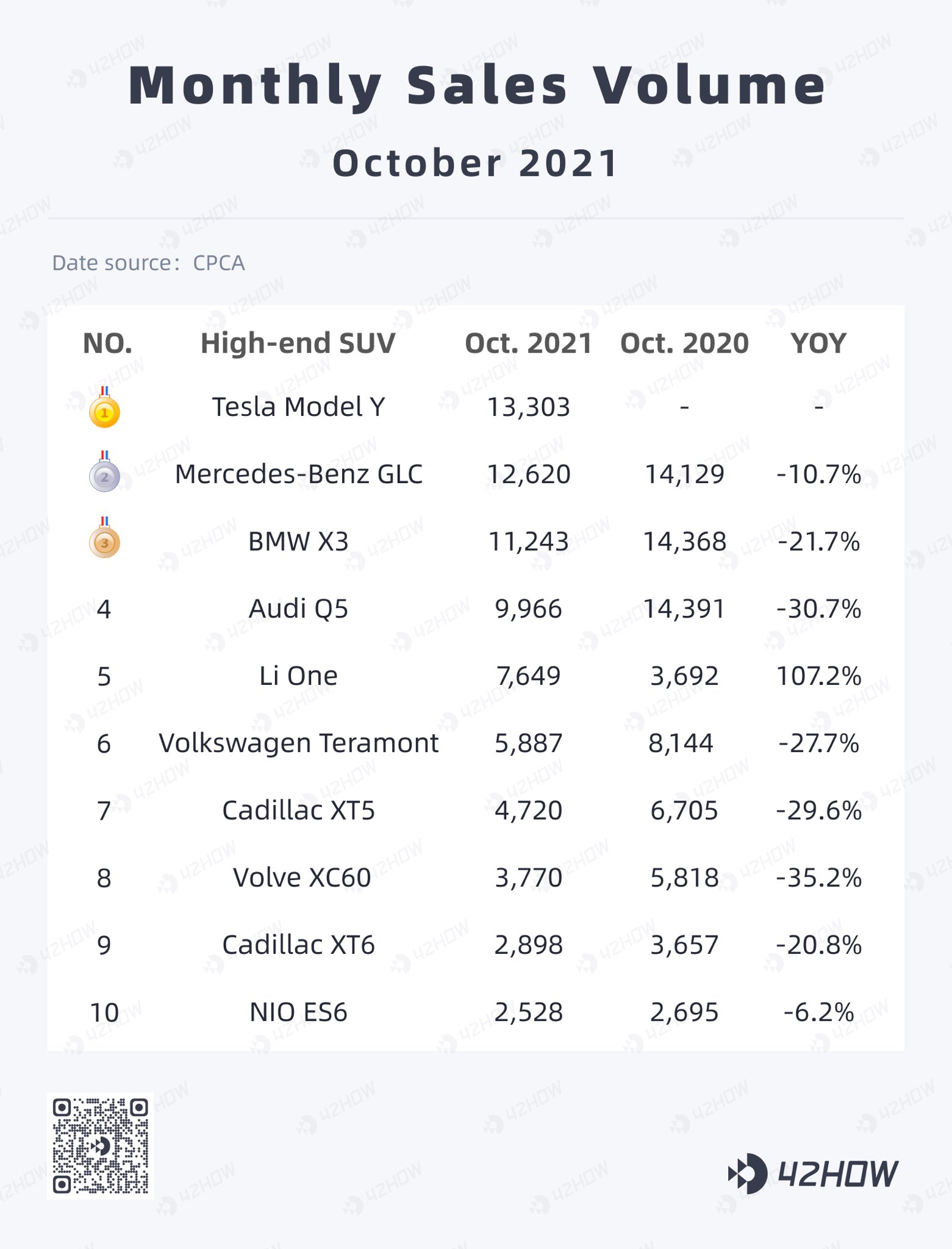Select the Volkswagen Teramont entry
Screen dimensions: 952x1249
298,743
